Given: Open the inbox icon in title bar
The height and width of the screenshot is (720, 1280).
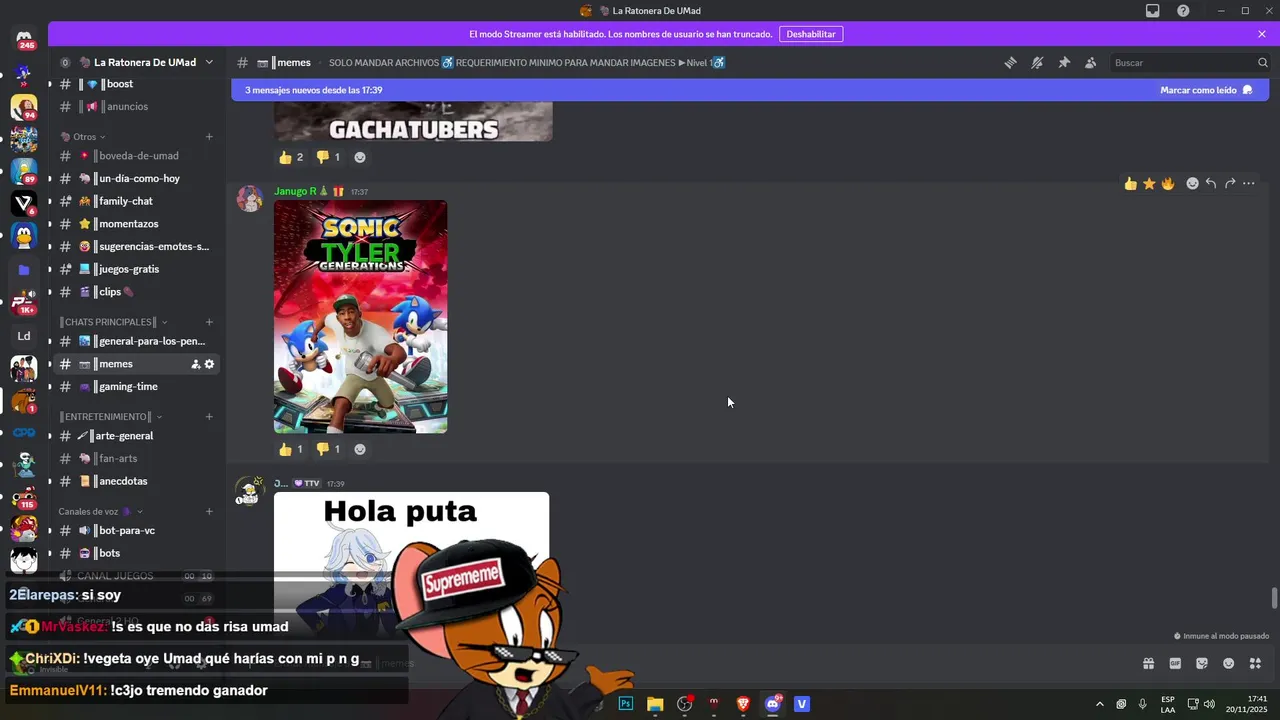Looking at the screenshot, I should (x=1153, y=11).
